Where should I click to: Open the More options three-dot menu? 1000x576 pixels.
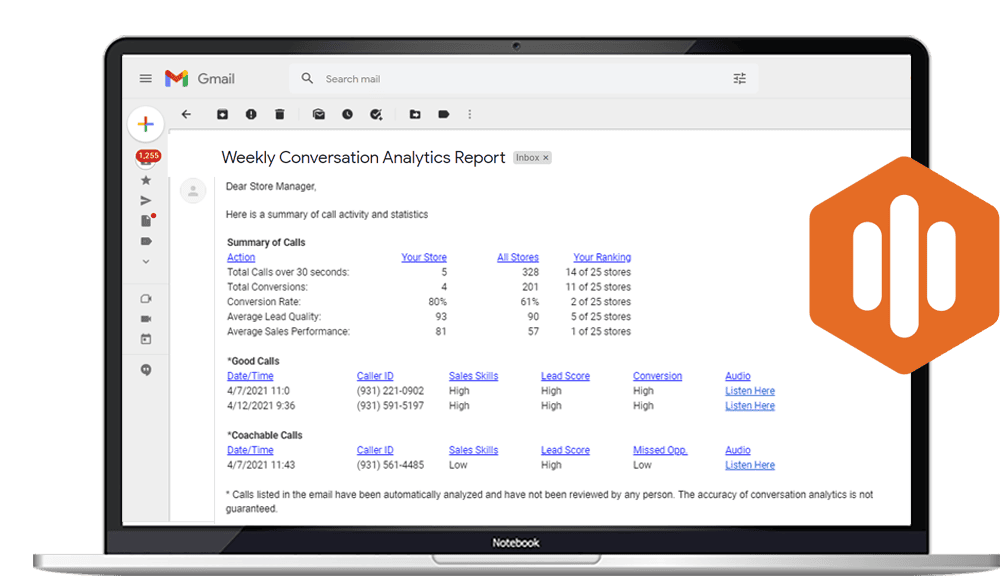470,114
